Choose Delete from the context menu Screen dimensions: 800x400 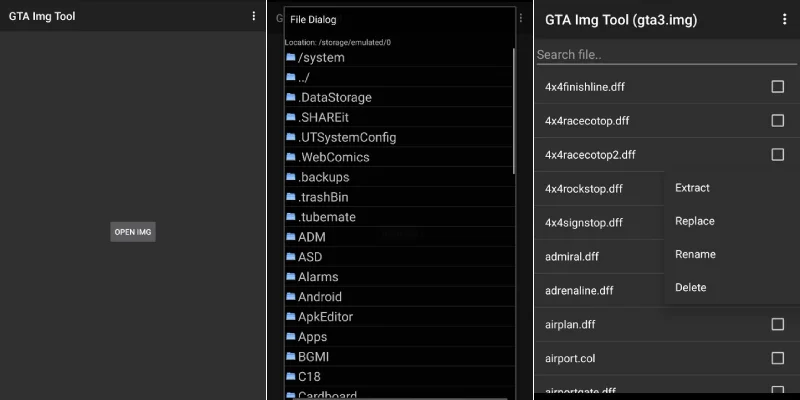[x=692, y=287]
